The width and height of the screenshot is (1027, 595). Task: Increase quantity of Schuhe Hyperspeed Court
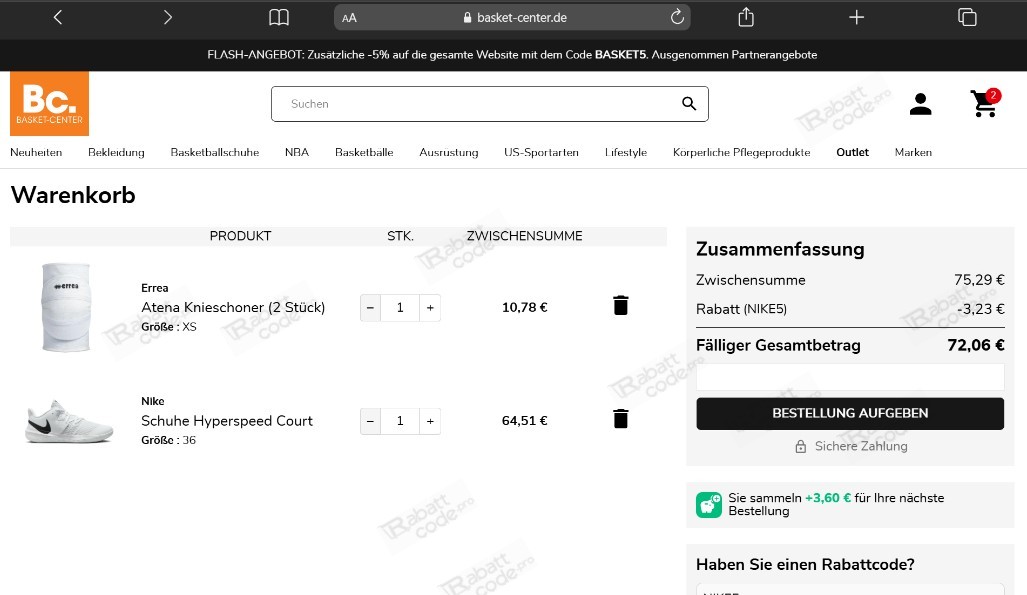click(x=430, y=421)
